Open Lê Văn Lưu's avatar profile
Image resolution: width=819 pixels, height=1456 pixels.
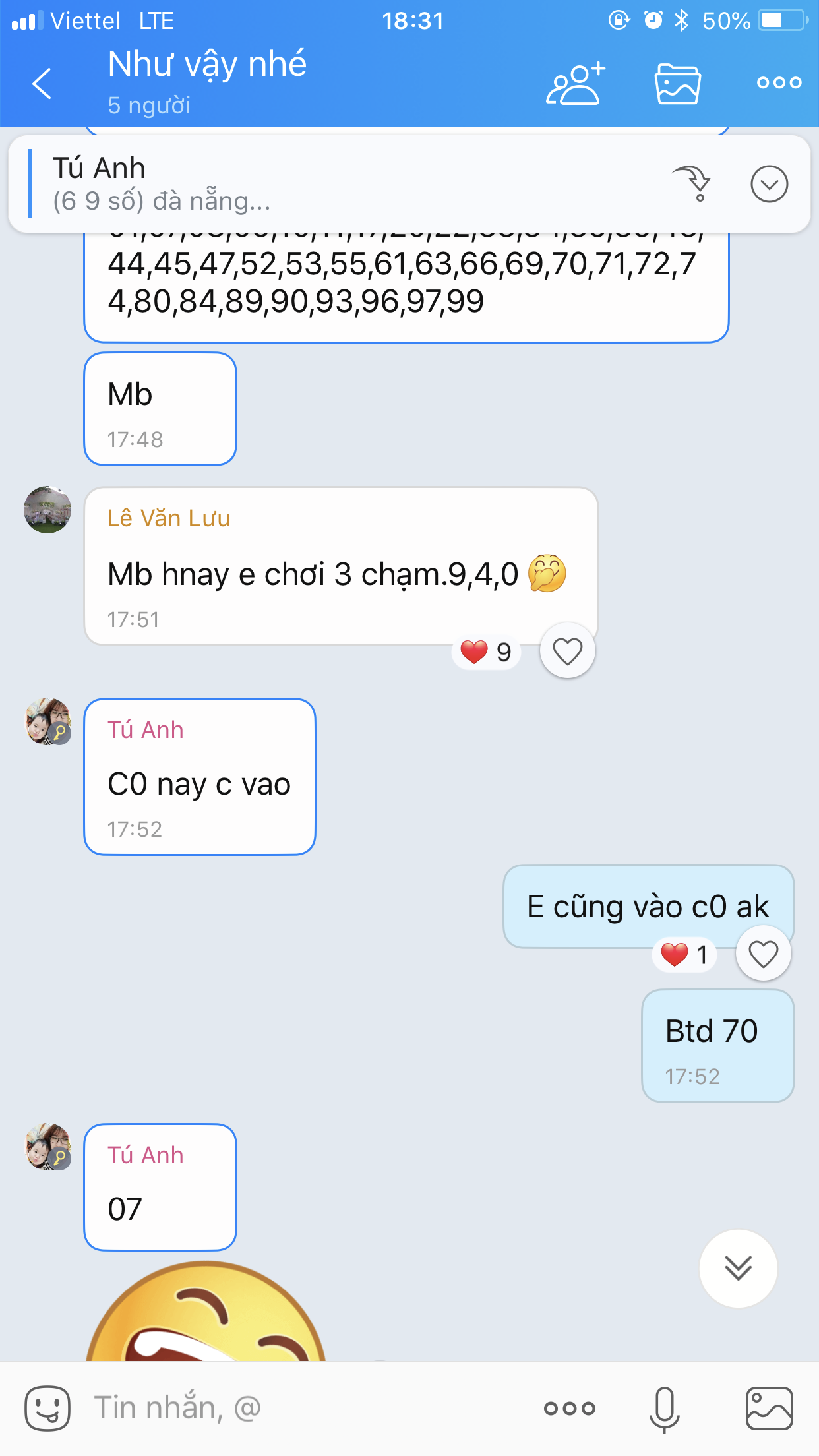click(47, 510)
